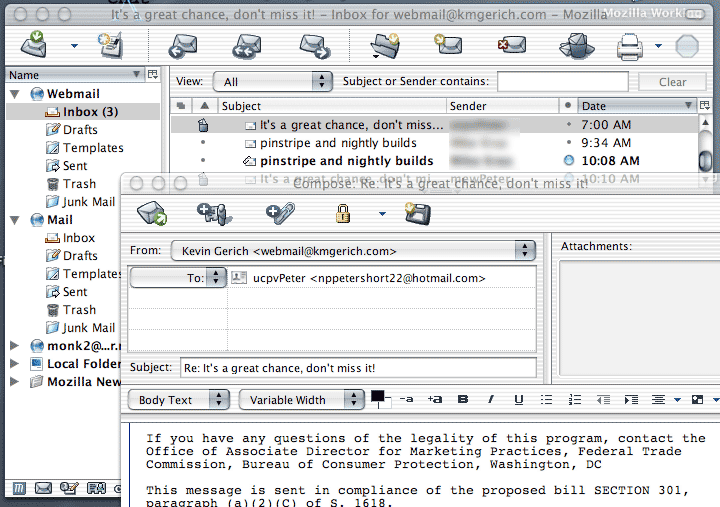Click the Subject or Sender search field
Screen dimensions: 720x507
click(x=563, y=82)
